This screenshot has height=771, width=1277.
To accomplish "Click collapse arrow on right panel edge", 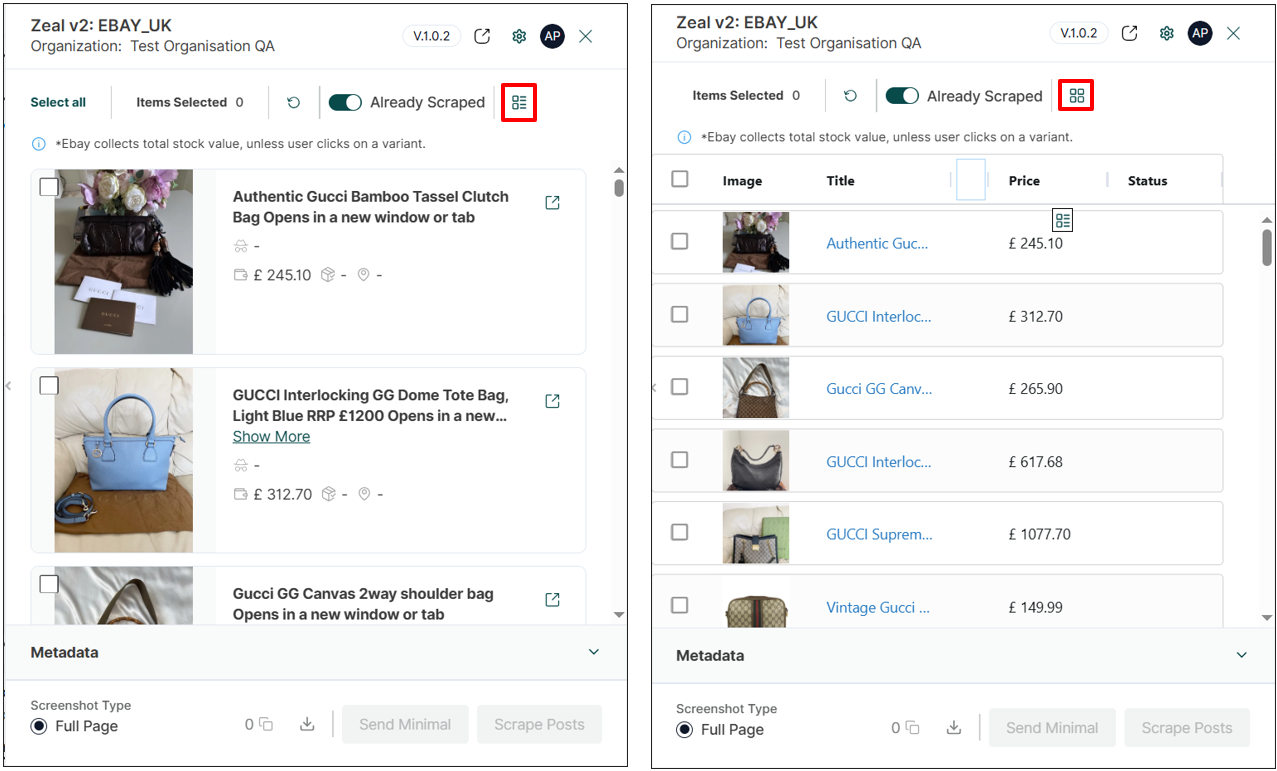I will 655,387.
